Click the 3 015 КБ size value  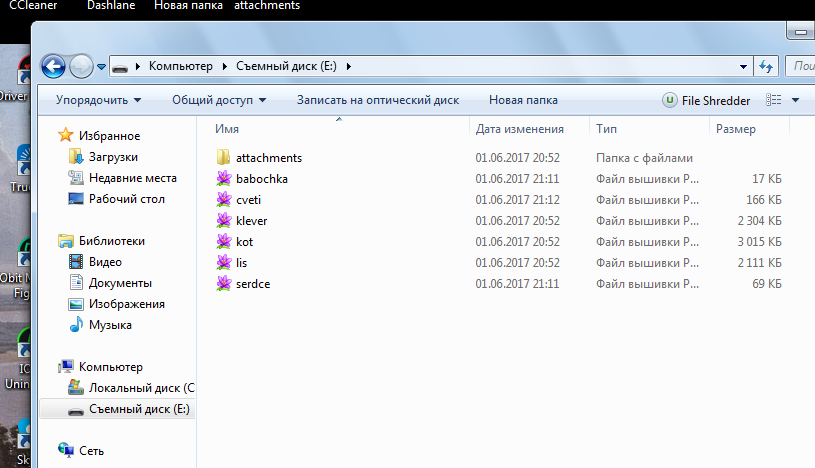coord(759,242)
